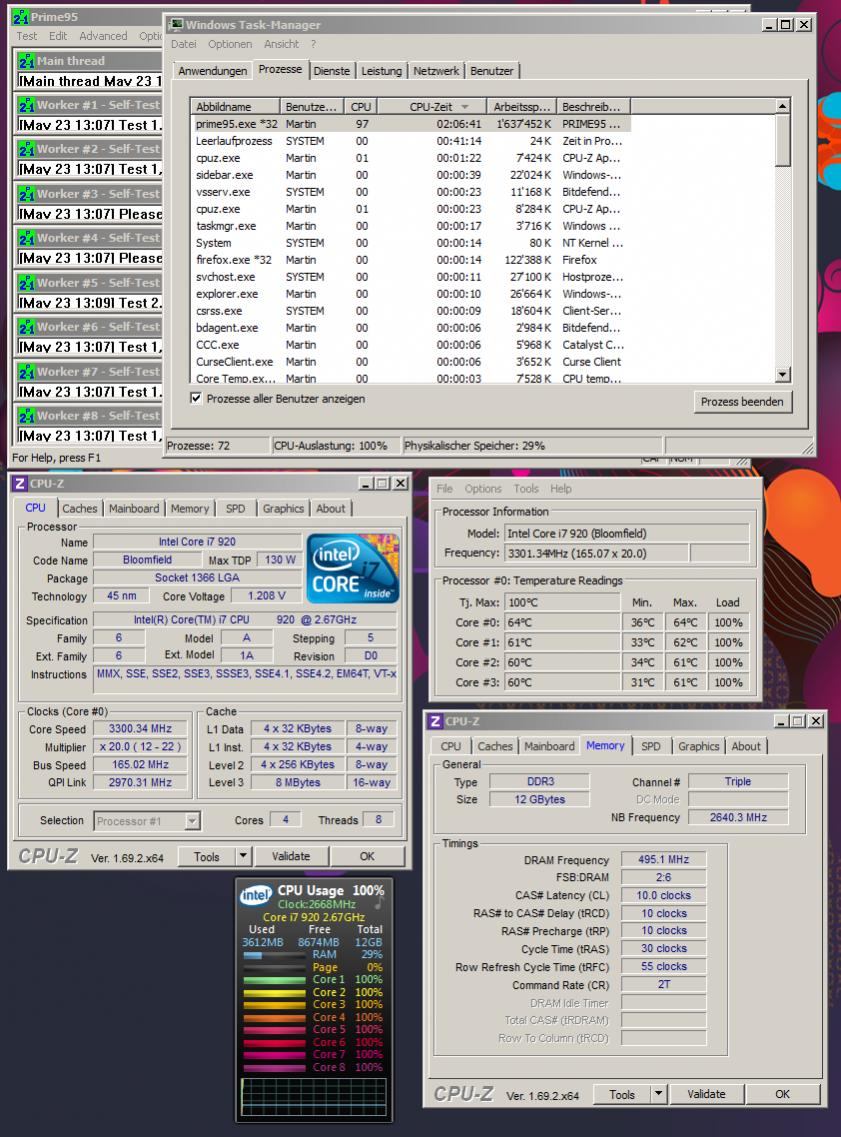Click the CPU-Z icon in Memory tab window
Screen dimensions: 841x1137
point(435,722)
